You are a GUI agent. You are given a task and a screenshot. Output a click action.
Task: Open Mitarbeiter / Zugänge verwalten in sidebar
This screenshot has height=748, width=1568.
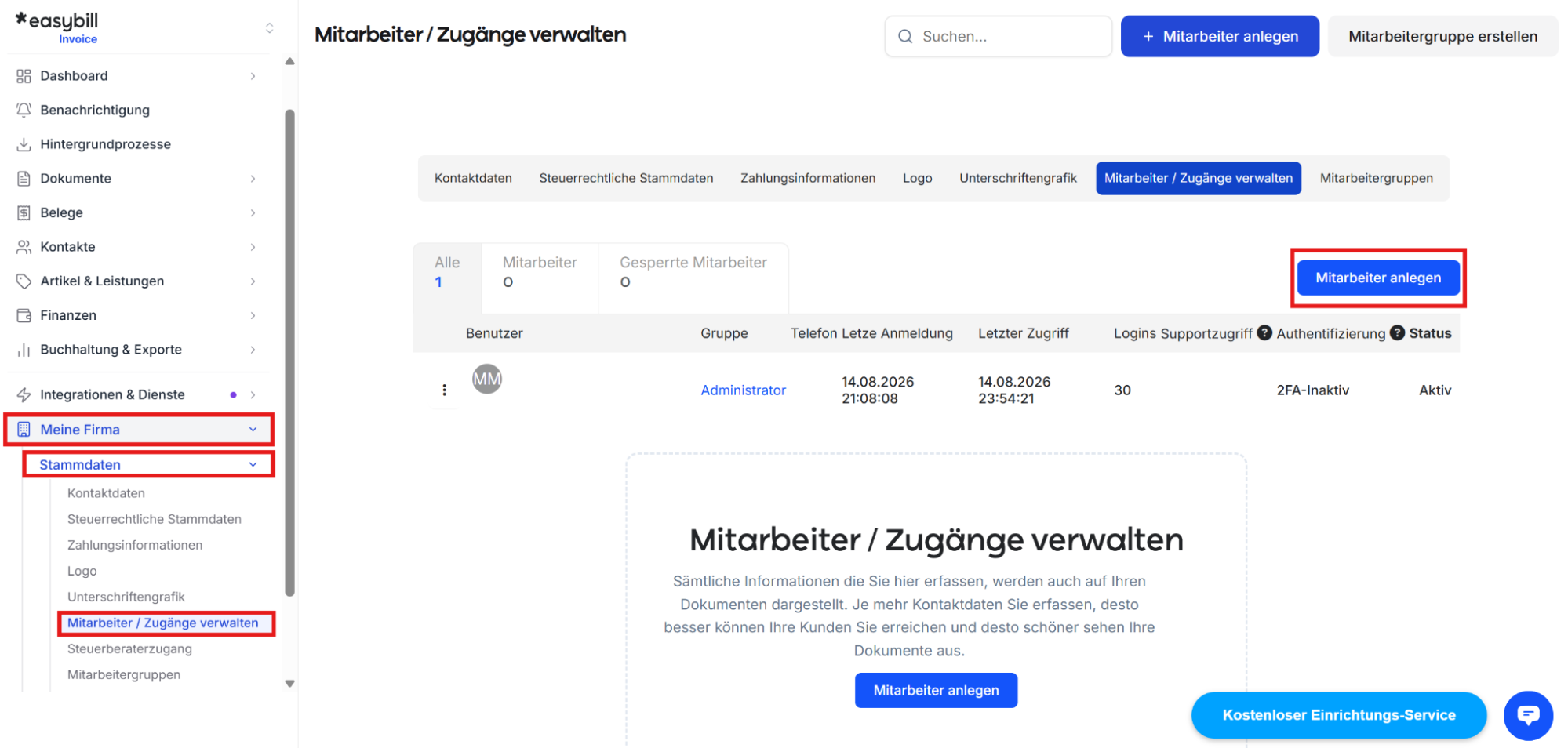pos(162,623)
